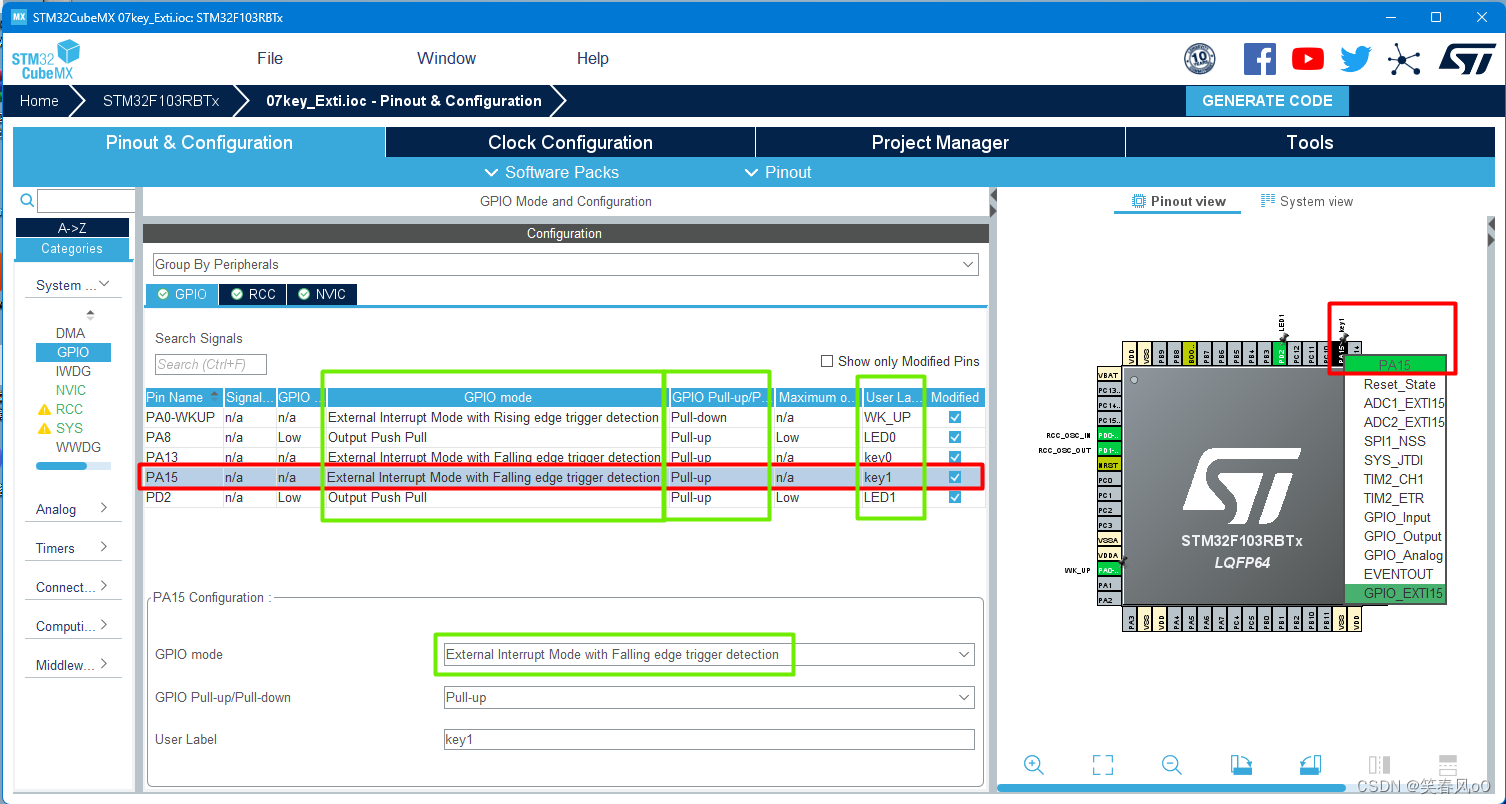
Task: Expand the Connectivity category
Action: click(73, 587)
